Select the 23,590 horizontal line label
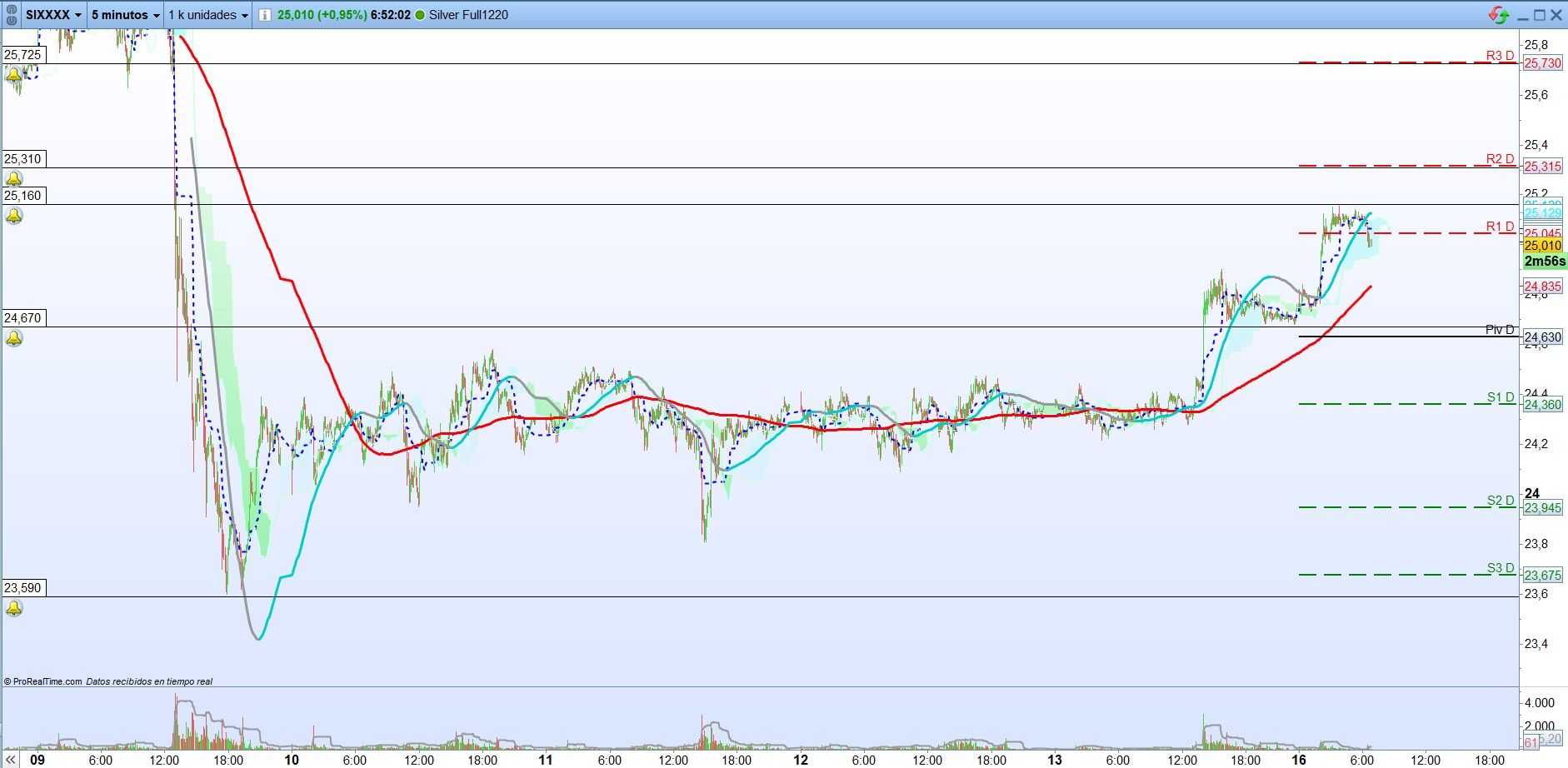 tap(23, 588)
